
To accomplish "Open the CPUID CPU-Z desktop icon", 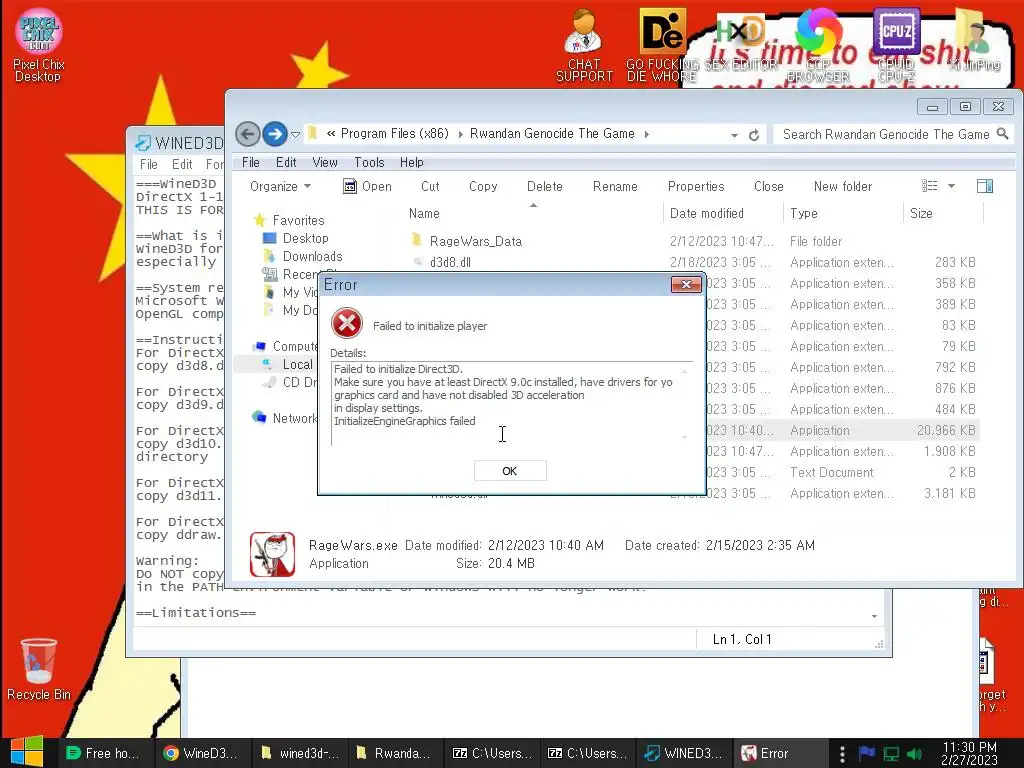I will 896,46.
